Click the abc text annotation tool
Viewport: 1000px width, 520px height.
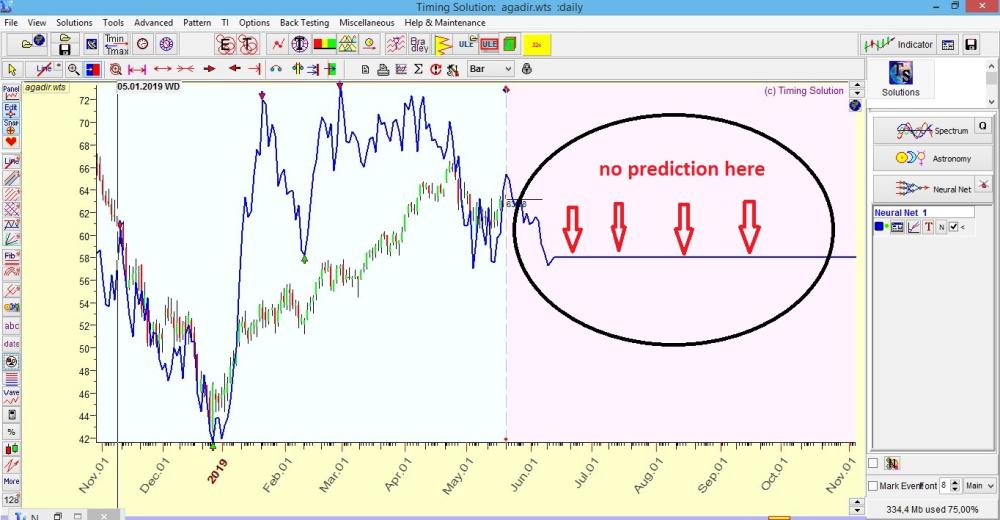coord(11,326)
